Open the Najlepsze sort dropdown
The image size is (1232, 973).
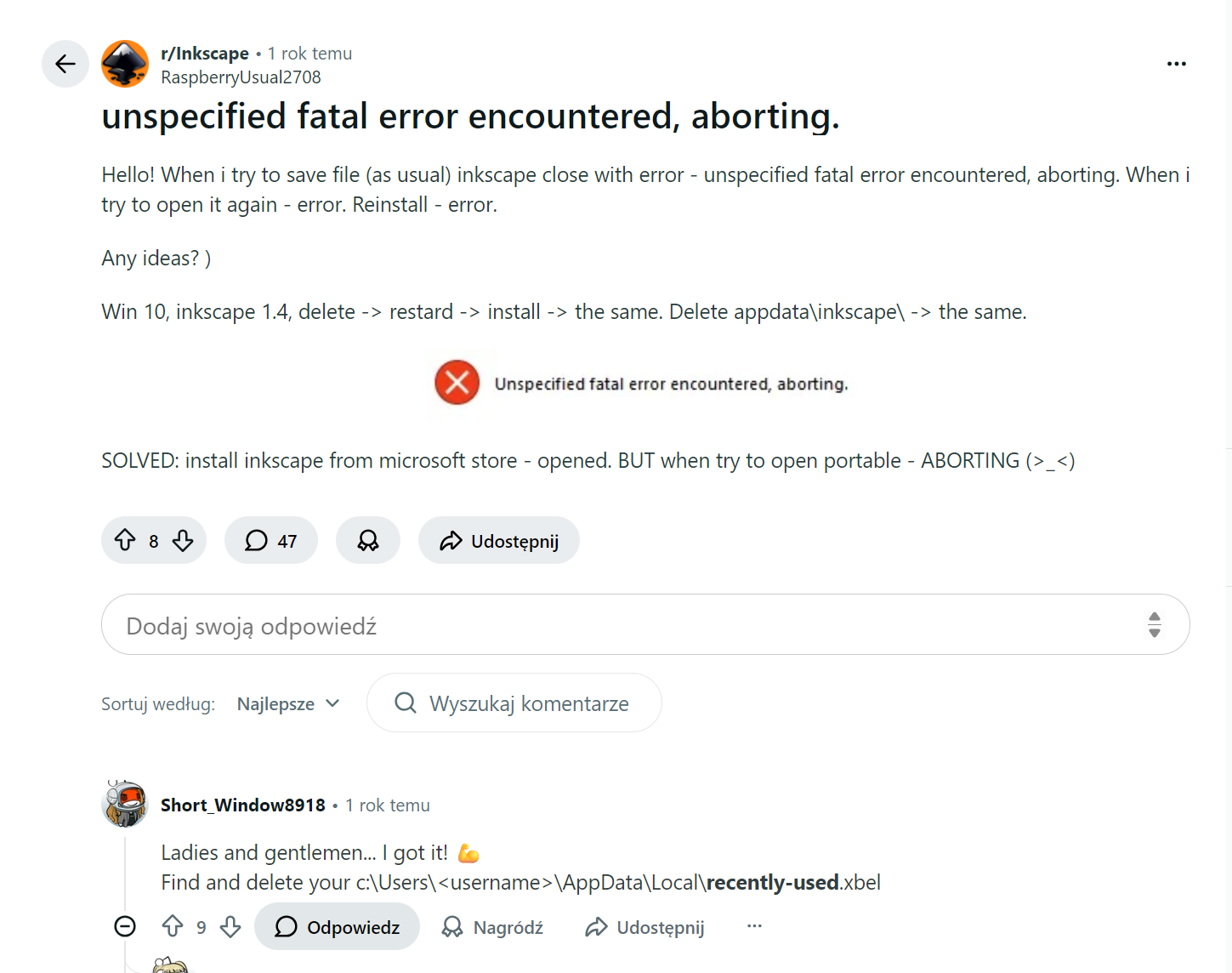pos(288,704)
